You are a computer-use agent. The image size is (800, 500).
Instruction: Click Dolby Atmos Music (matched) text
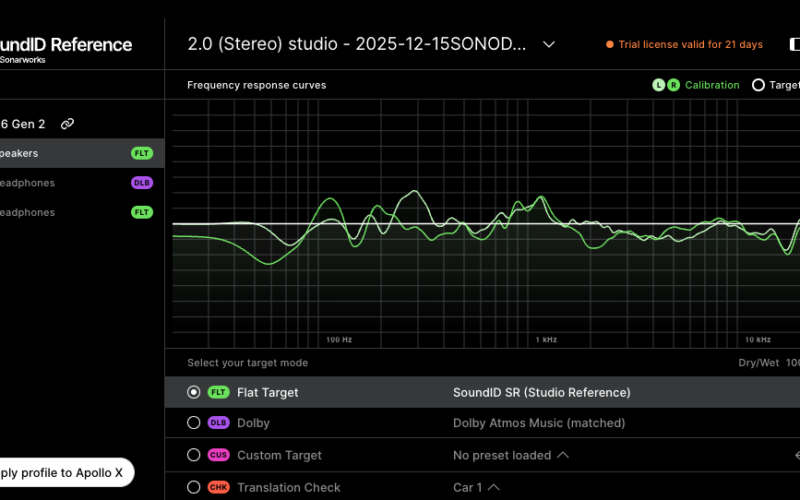(539, 423)
